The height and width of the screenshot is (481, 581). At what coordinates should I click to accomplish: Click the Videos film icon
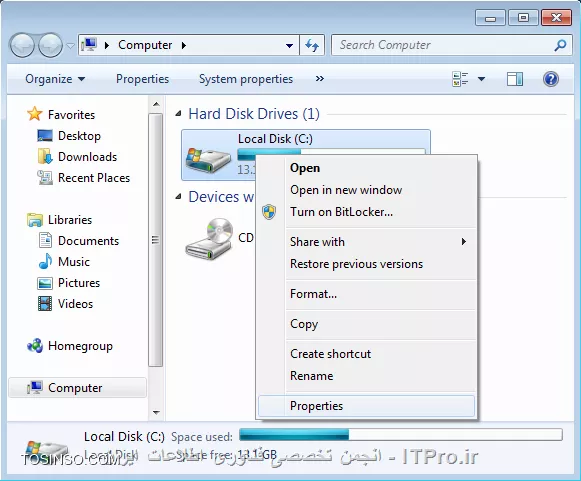click(x=45, y=304)
